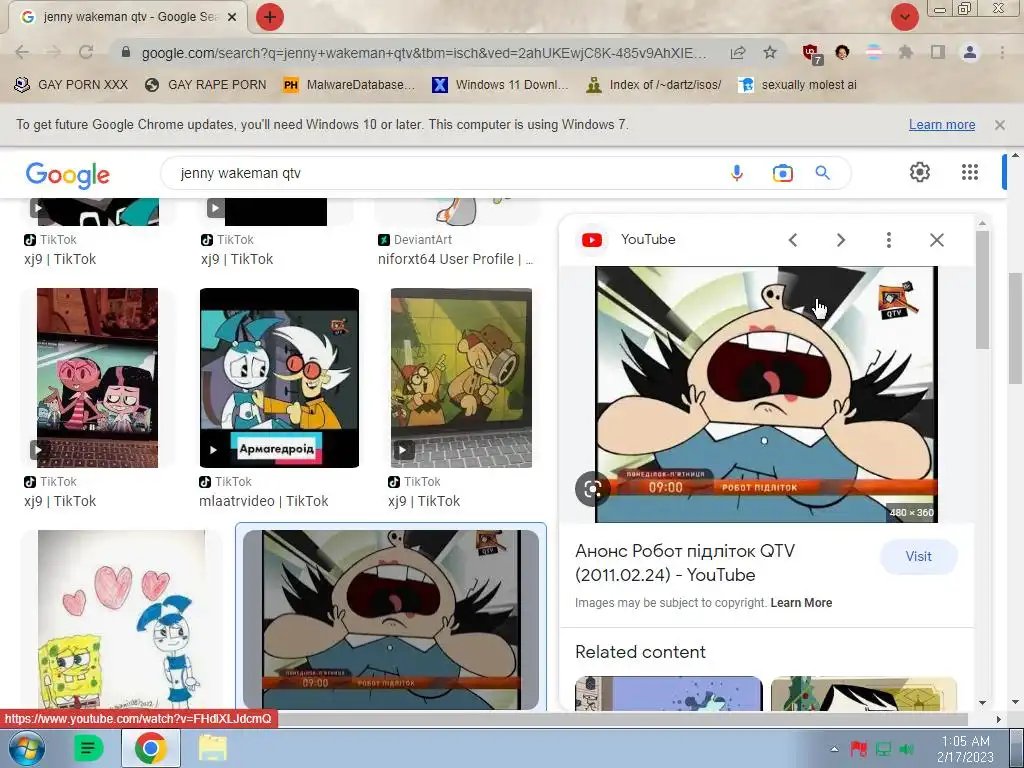
Task: Open the green taskbar application
Action: pos(88,748)
